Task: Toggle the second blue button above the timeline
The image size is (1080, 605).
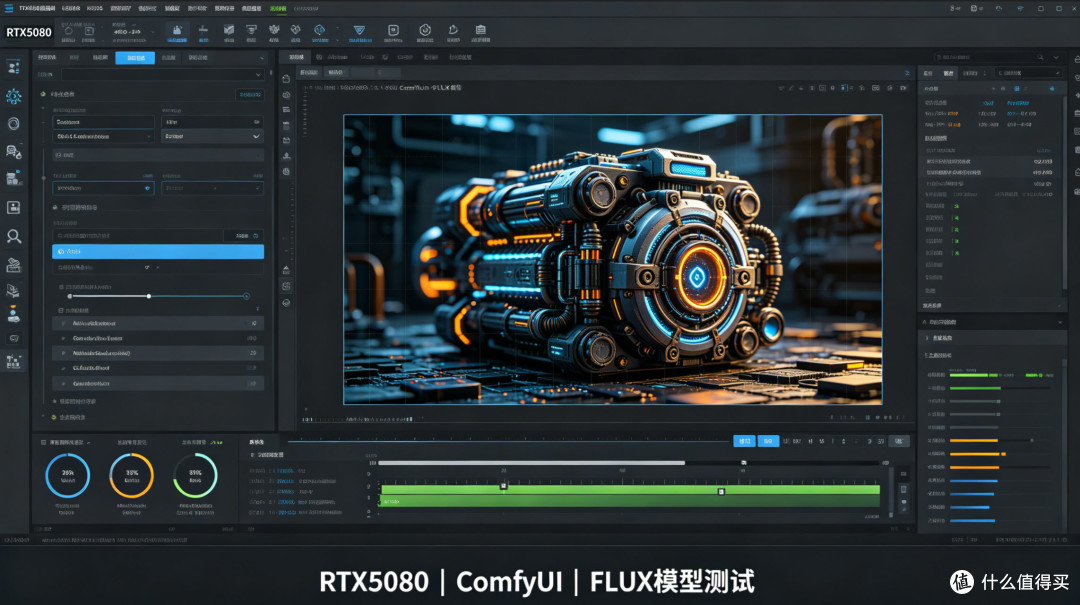Action: pos(768,441)
